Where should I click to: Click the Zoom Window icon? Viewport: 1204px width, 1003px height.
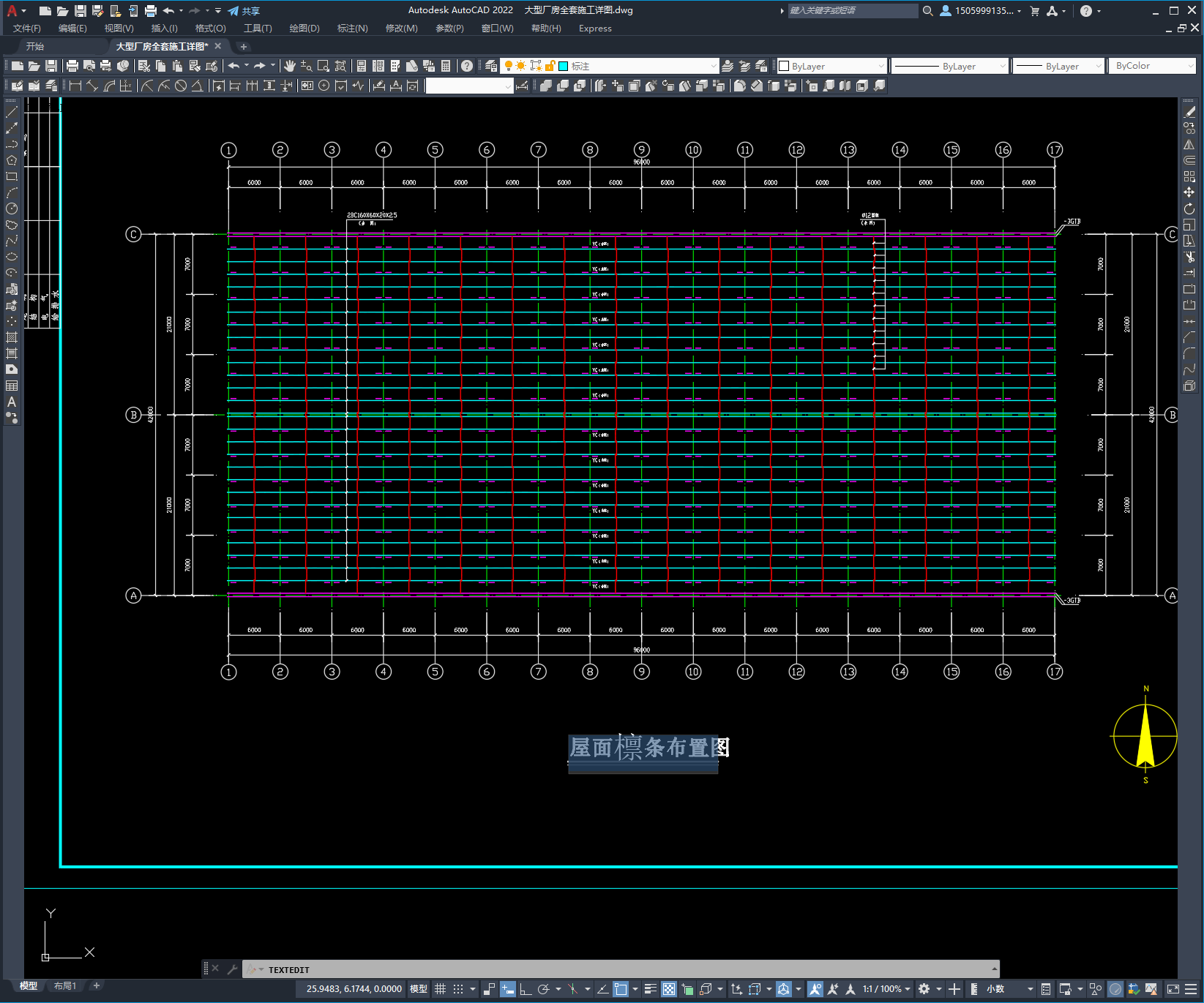(x=324, y=66)
